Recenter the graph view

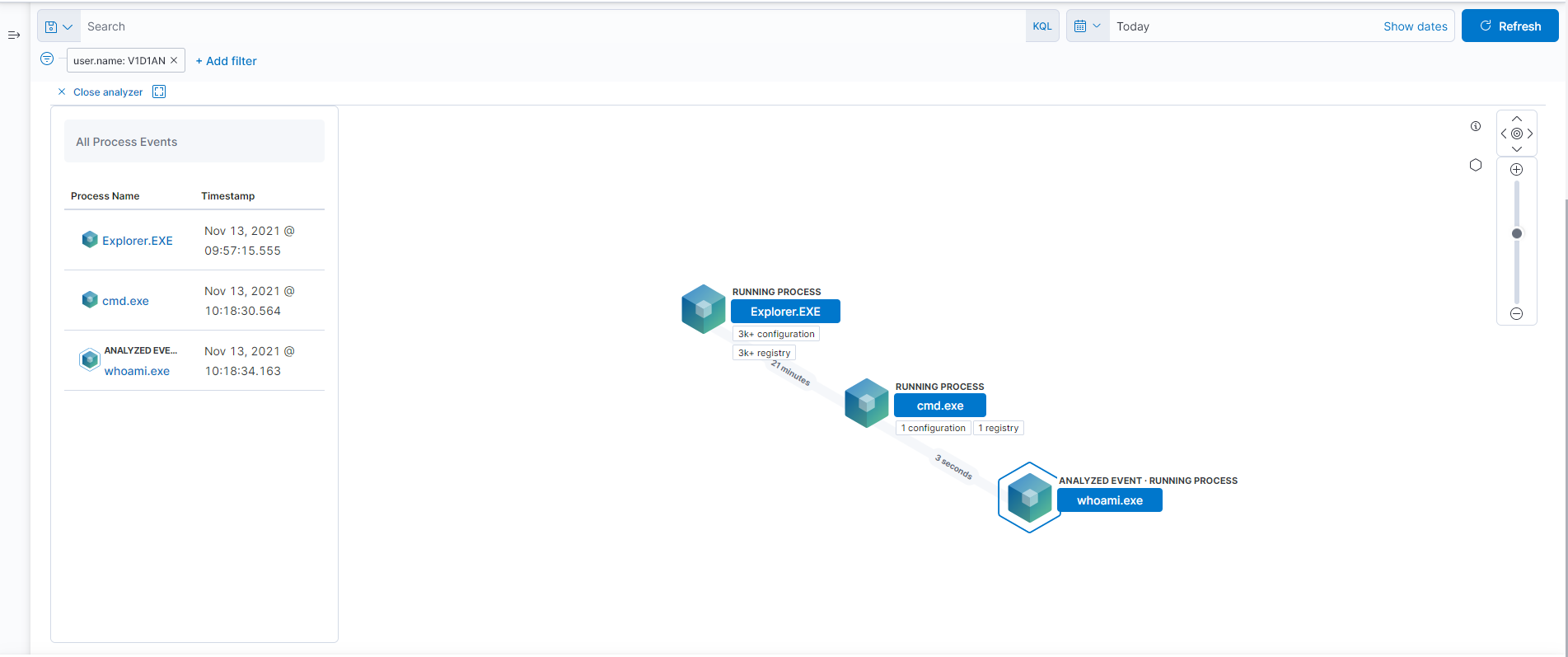[1517, 134]
